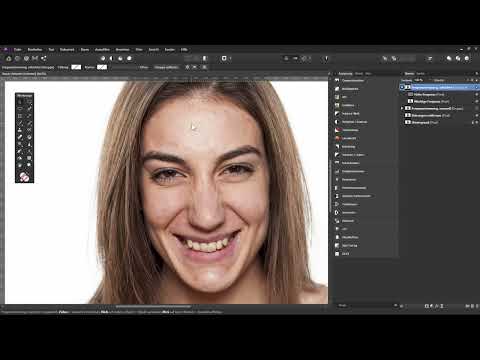The height and width of the screenshot is (360, 480).
Task: Toggle visibility of Niedrige Frequenz layer
Action: (x=476, y=101)
